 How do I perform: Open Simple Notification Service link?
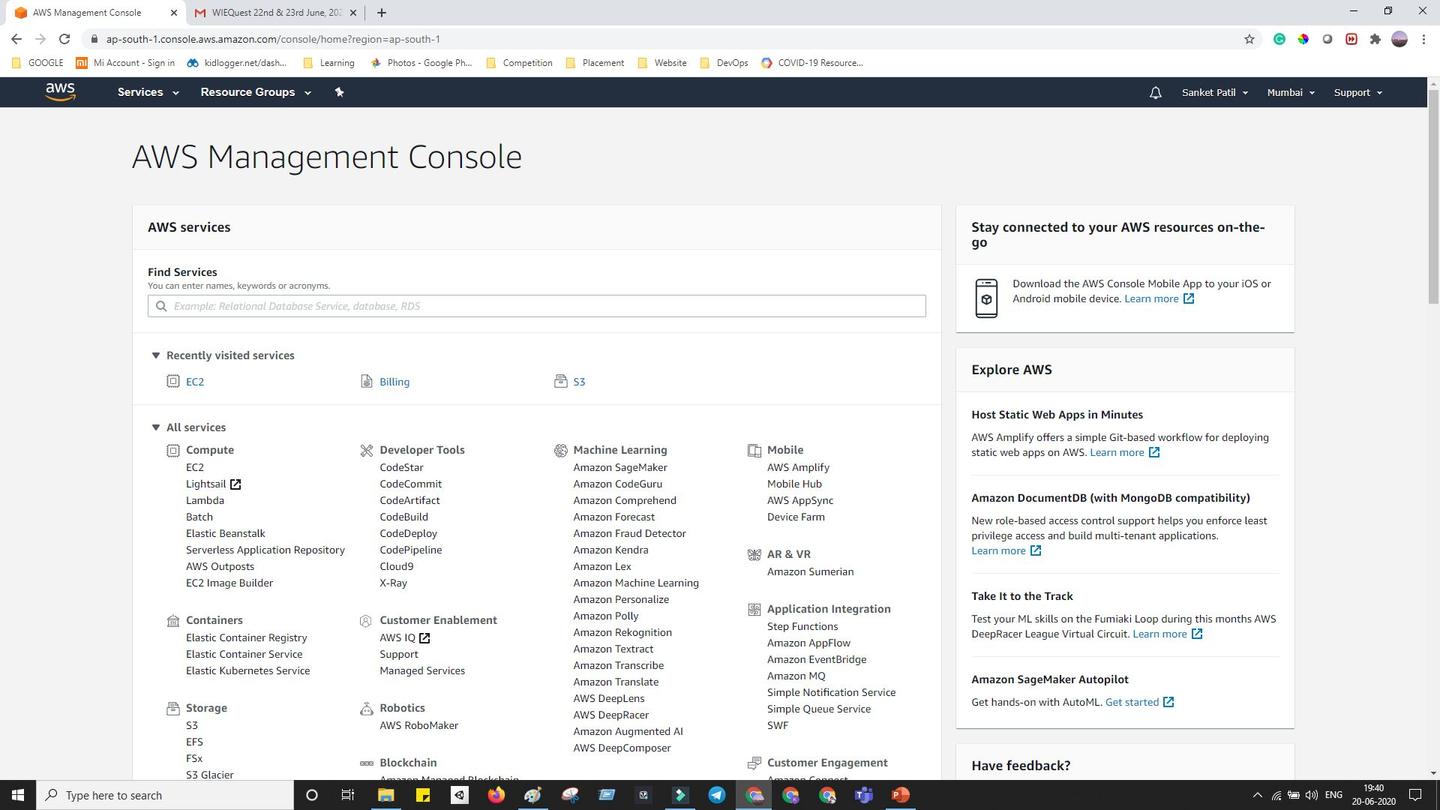coord(831,692)
